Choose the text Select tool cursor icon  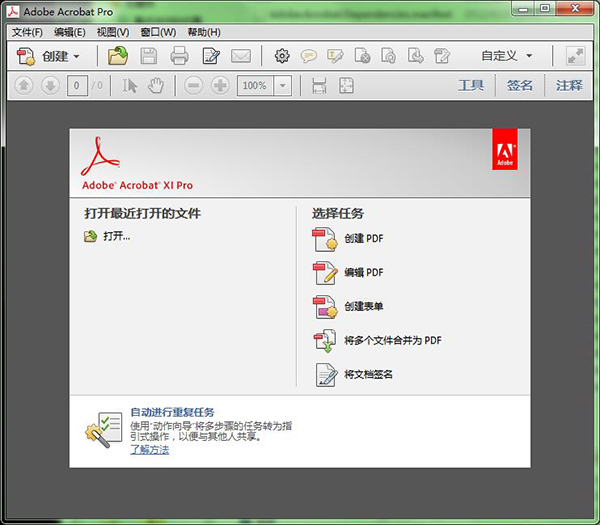(x=129, y=85)
